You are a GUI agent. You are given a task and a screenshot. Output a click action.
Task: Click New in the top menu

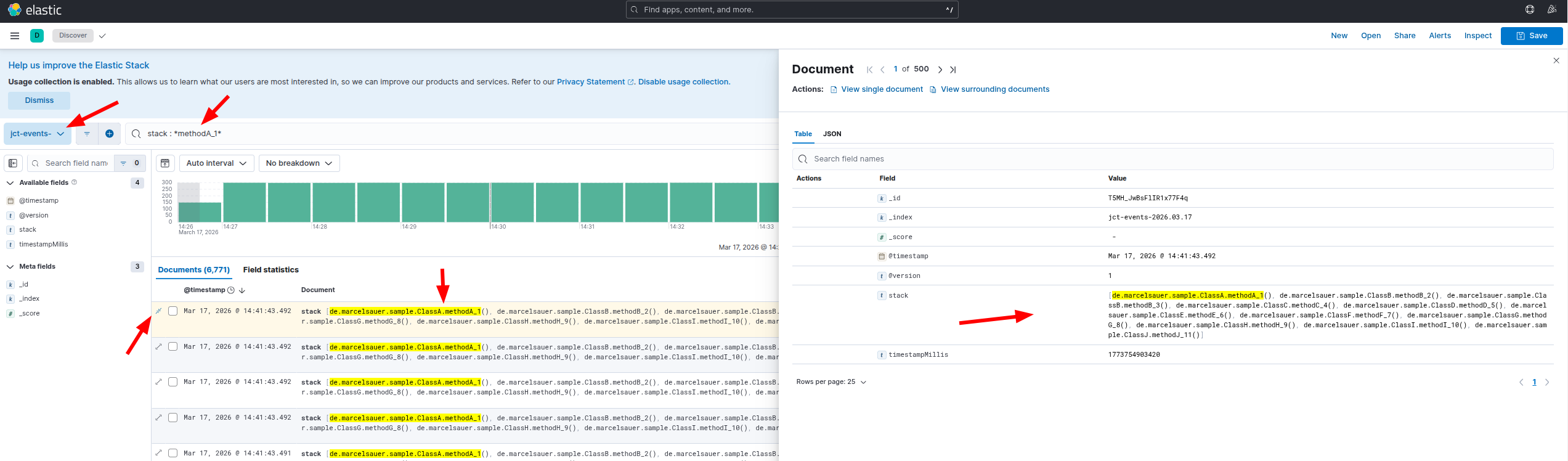coord(1339,36)
